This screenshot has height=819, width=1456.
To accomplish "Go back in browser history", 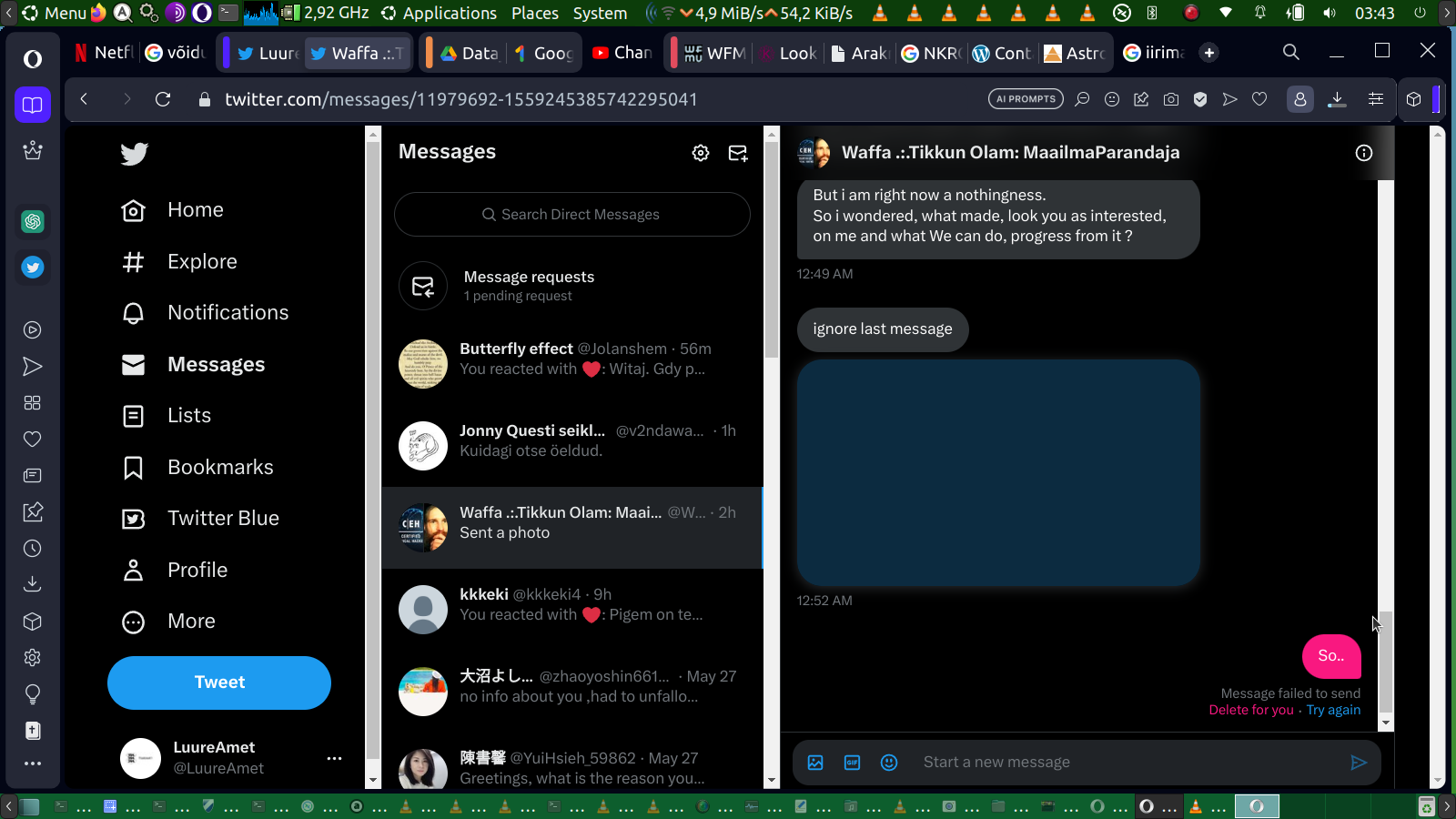I will [84, 99].
